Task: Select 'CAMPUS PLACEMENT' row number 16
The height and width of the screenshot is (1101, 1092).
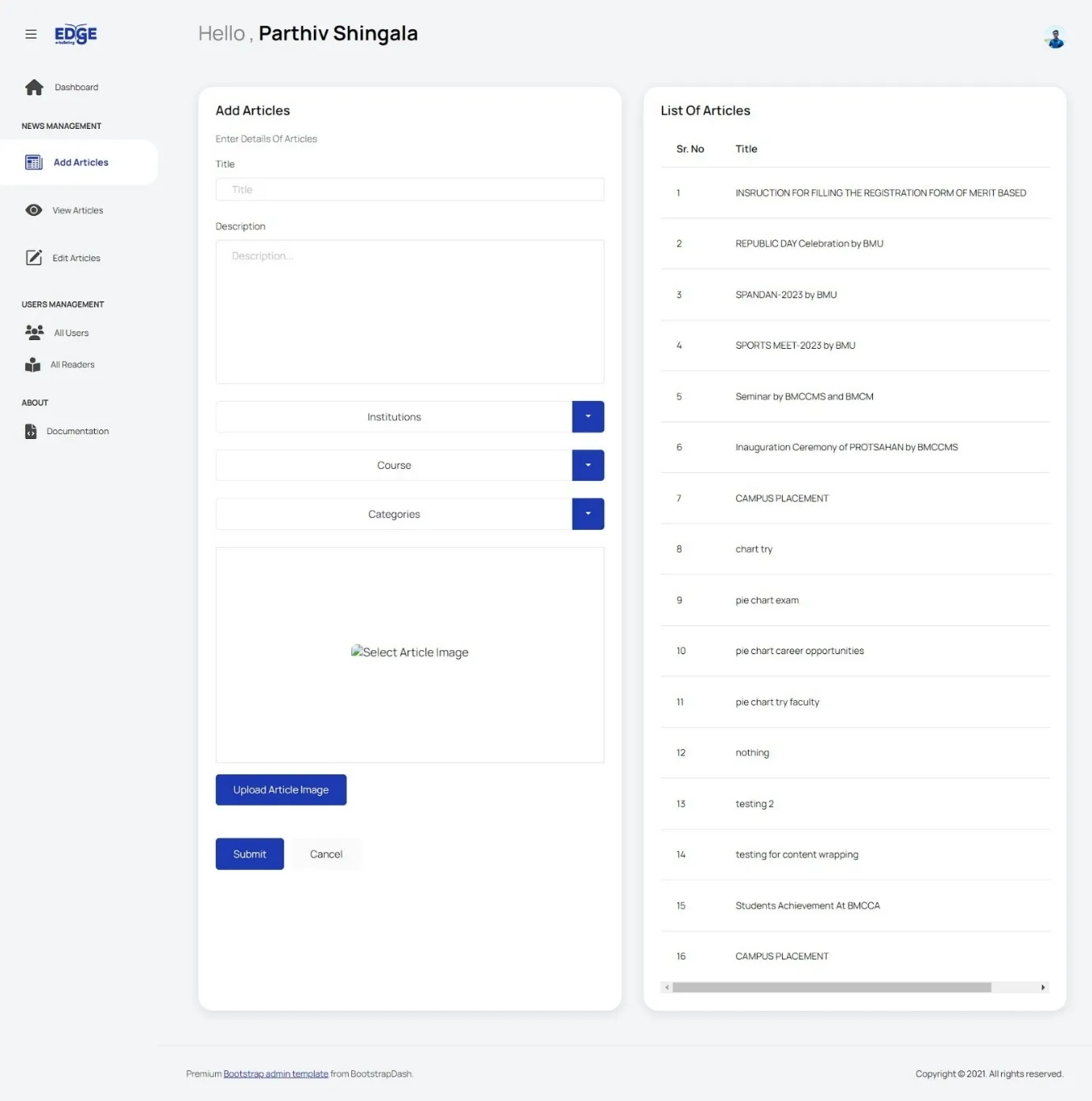Action: 855,956
